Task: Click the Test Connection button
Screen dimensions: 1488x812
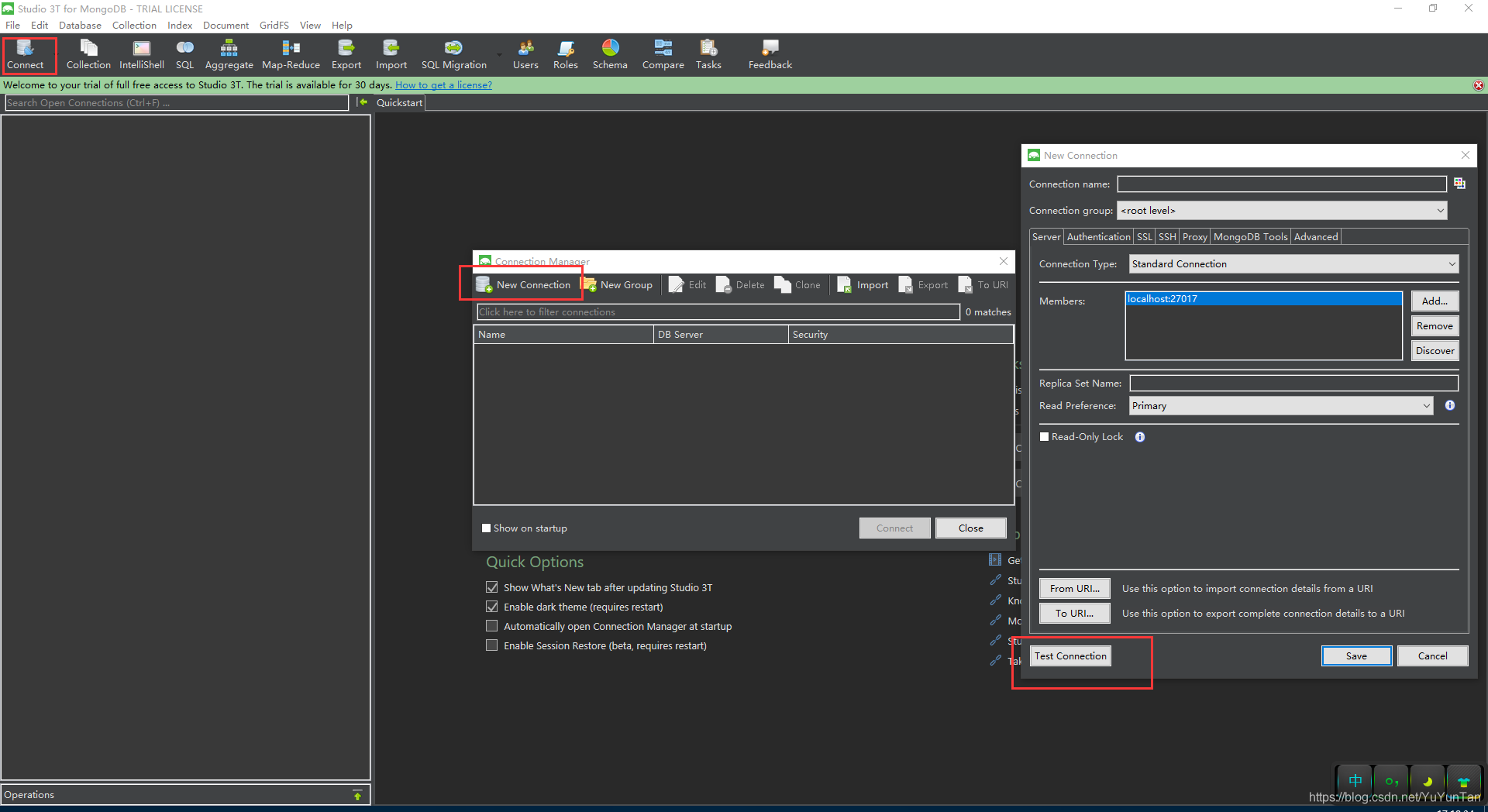Action: click(x=1070, y=656)
